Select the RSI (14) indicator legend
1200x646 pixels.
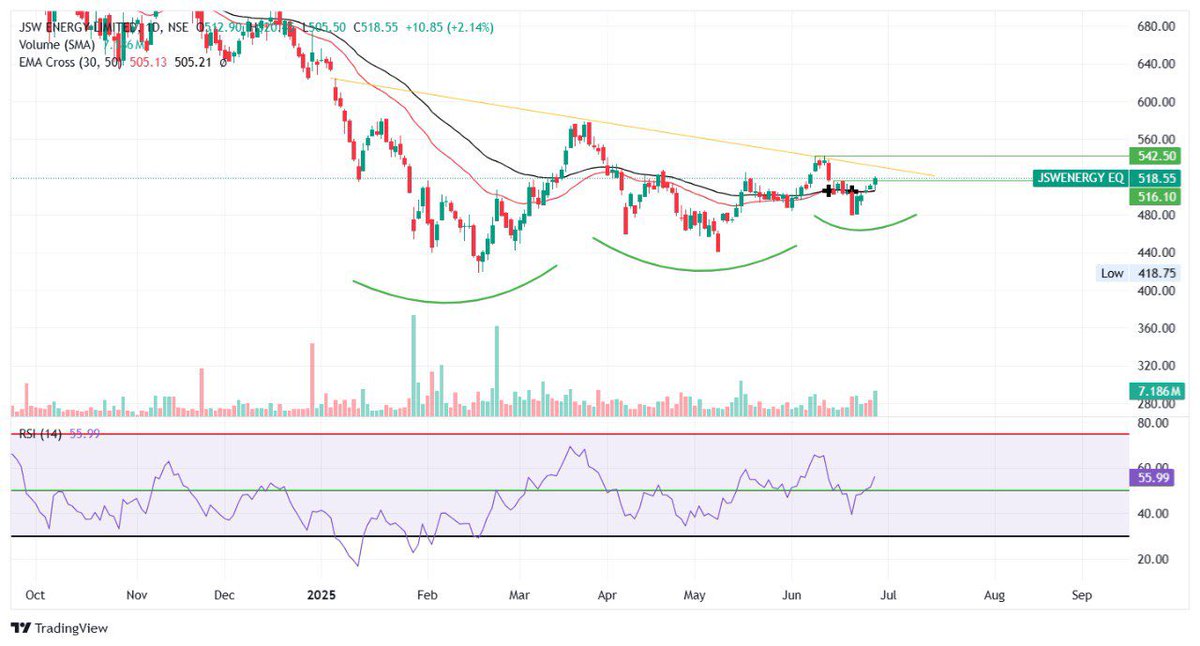point(40,433)
